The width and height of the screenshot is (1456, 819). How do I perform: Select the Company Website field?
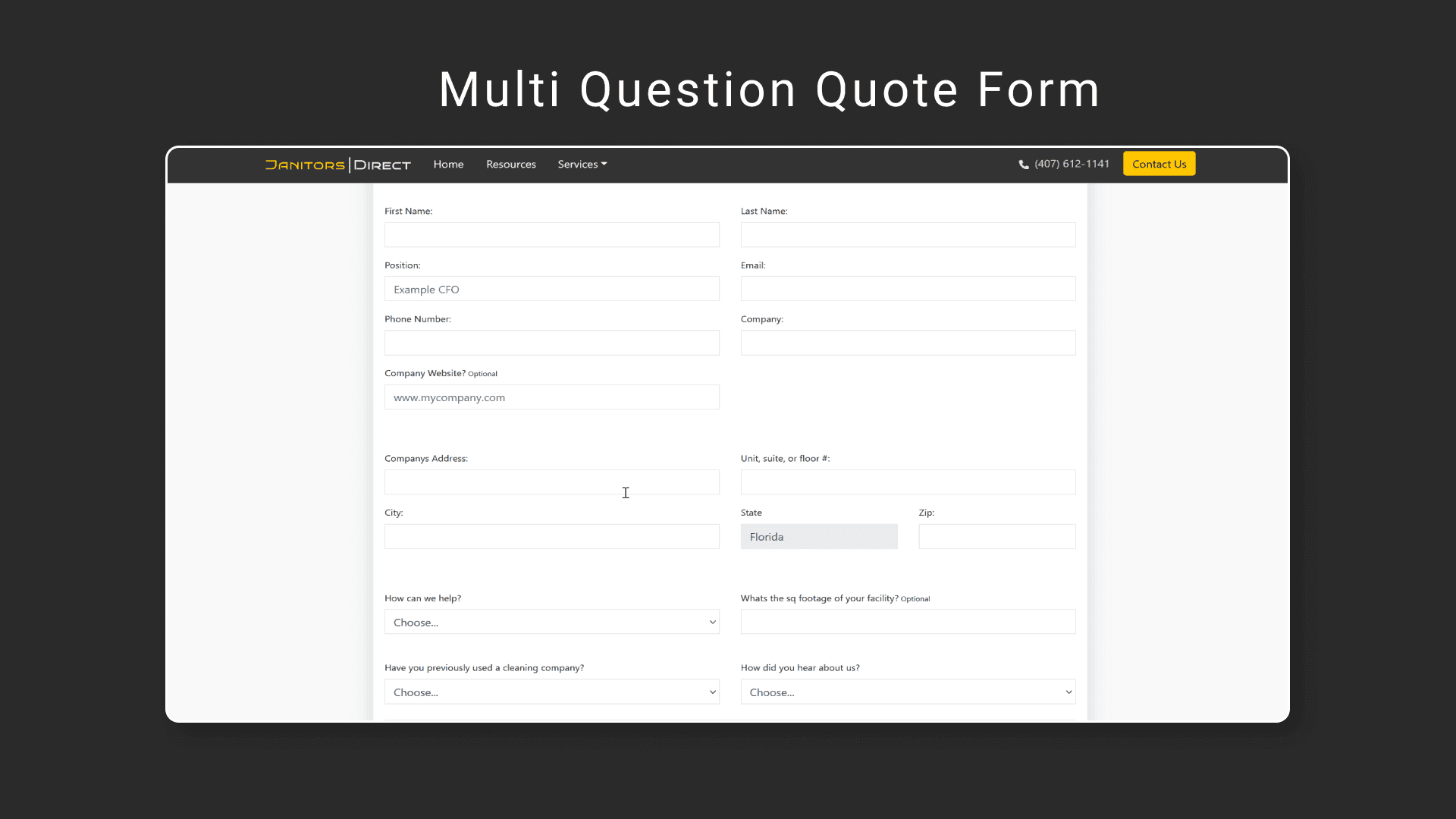point(552,397)
